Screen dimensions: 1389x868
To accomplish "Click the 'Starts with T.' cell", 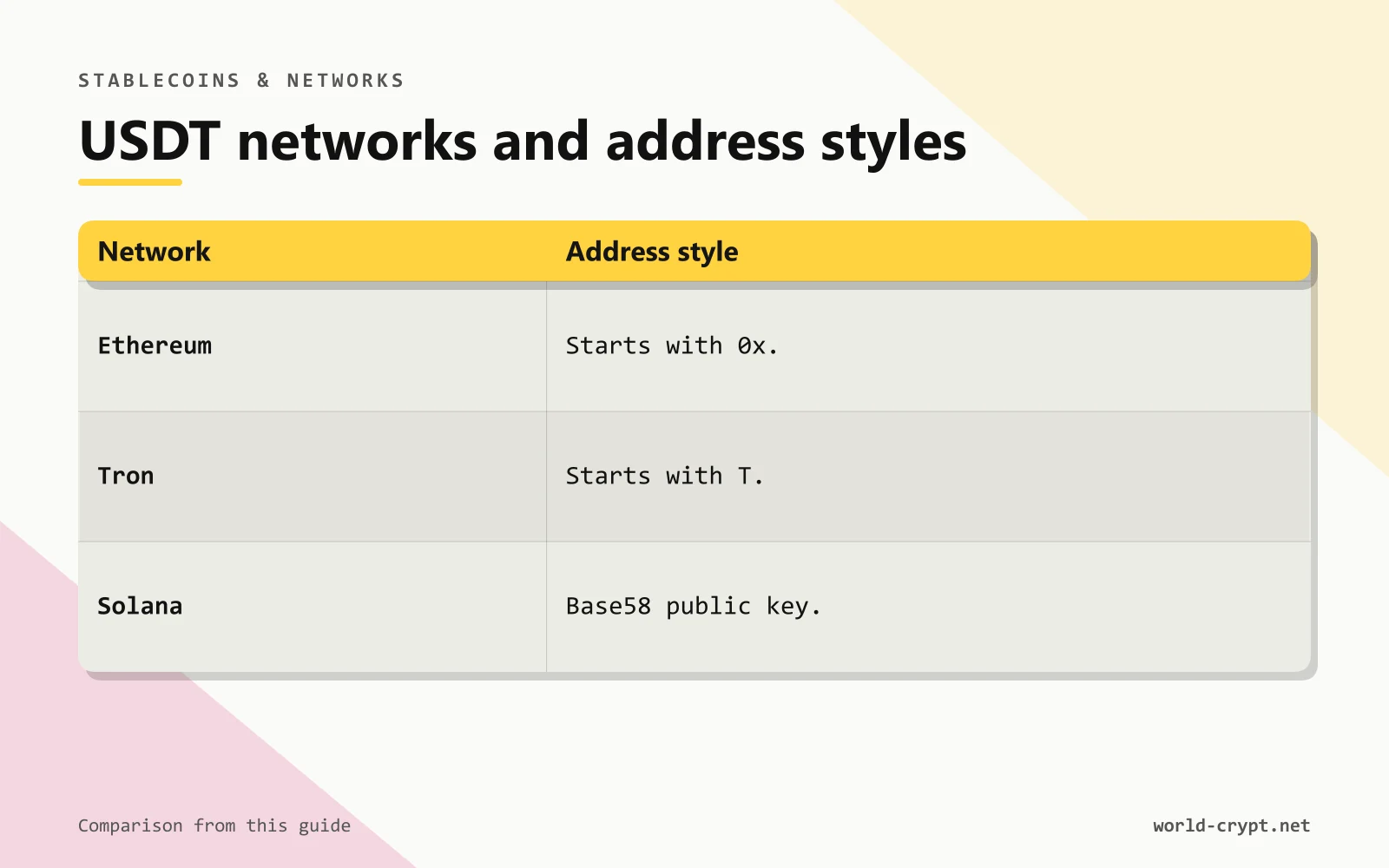I will click(929, 477).
